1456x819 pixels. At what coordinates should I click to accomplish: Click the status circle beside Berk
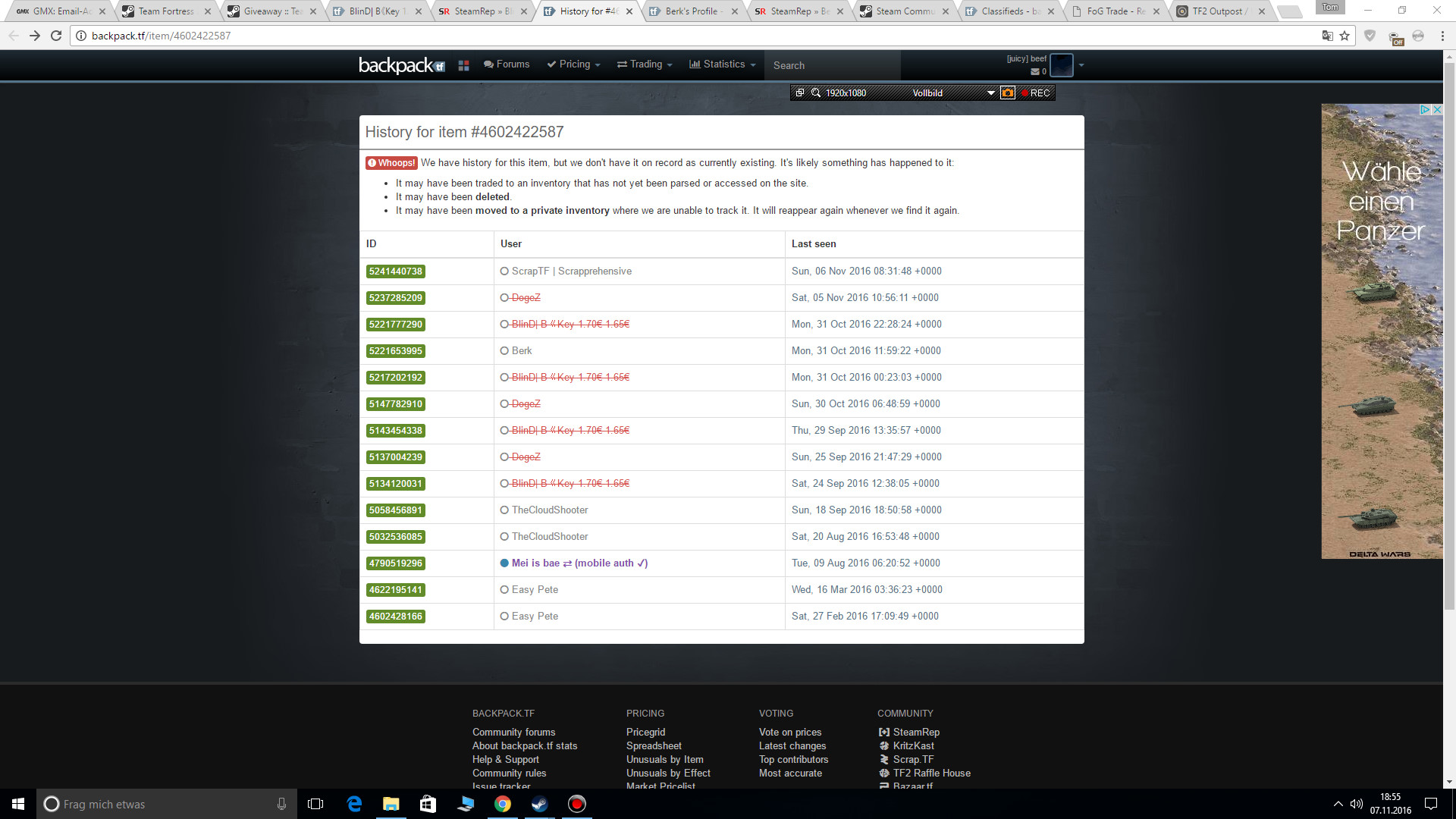[x=504, y=351]
